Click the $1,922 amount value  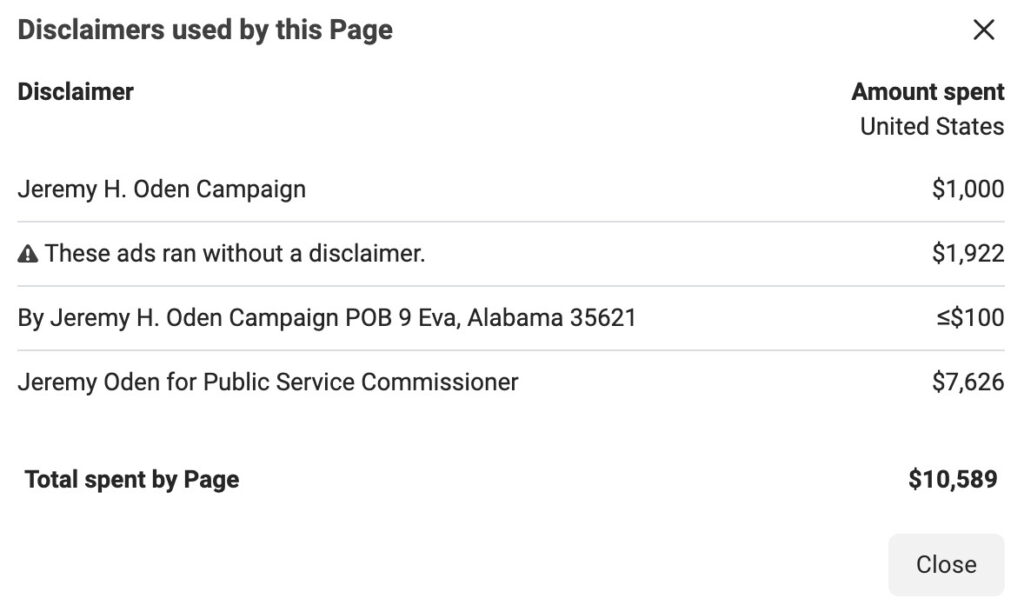[968, 253]
